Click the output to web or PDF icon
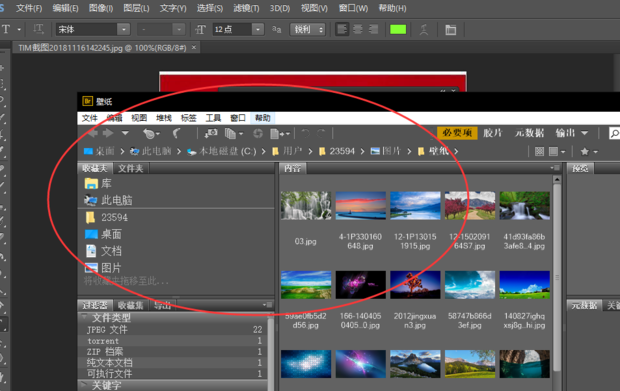The image size is (620, 391). (280, 134)
